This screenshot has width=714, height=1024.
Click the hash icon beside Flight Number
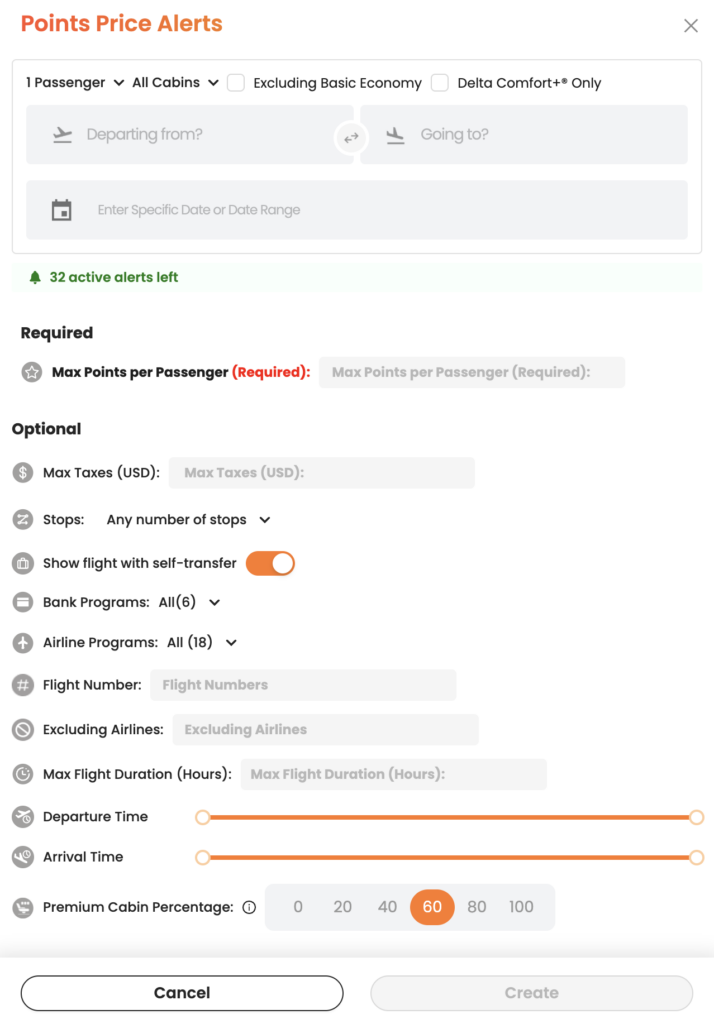click(23, 685)
